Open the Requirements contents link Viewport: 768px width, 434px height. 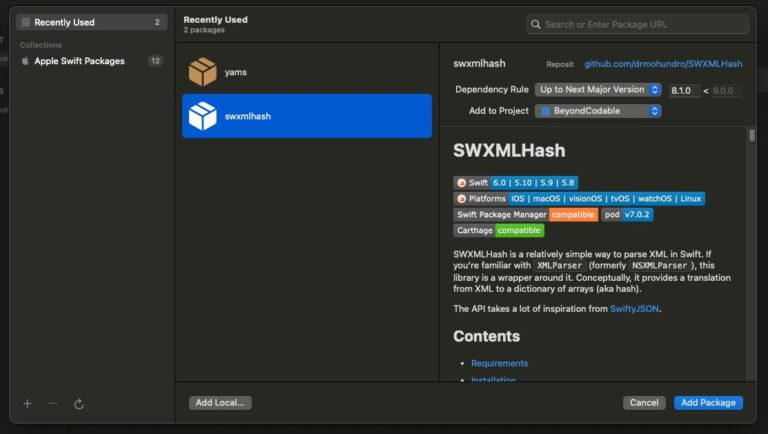coord(499,363)
